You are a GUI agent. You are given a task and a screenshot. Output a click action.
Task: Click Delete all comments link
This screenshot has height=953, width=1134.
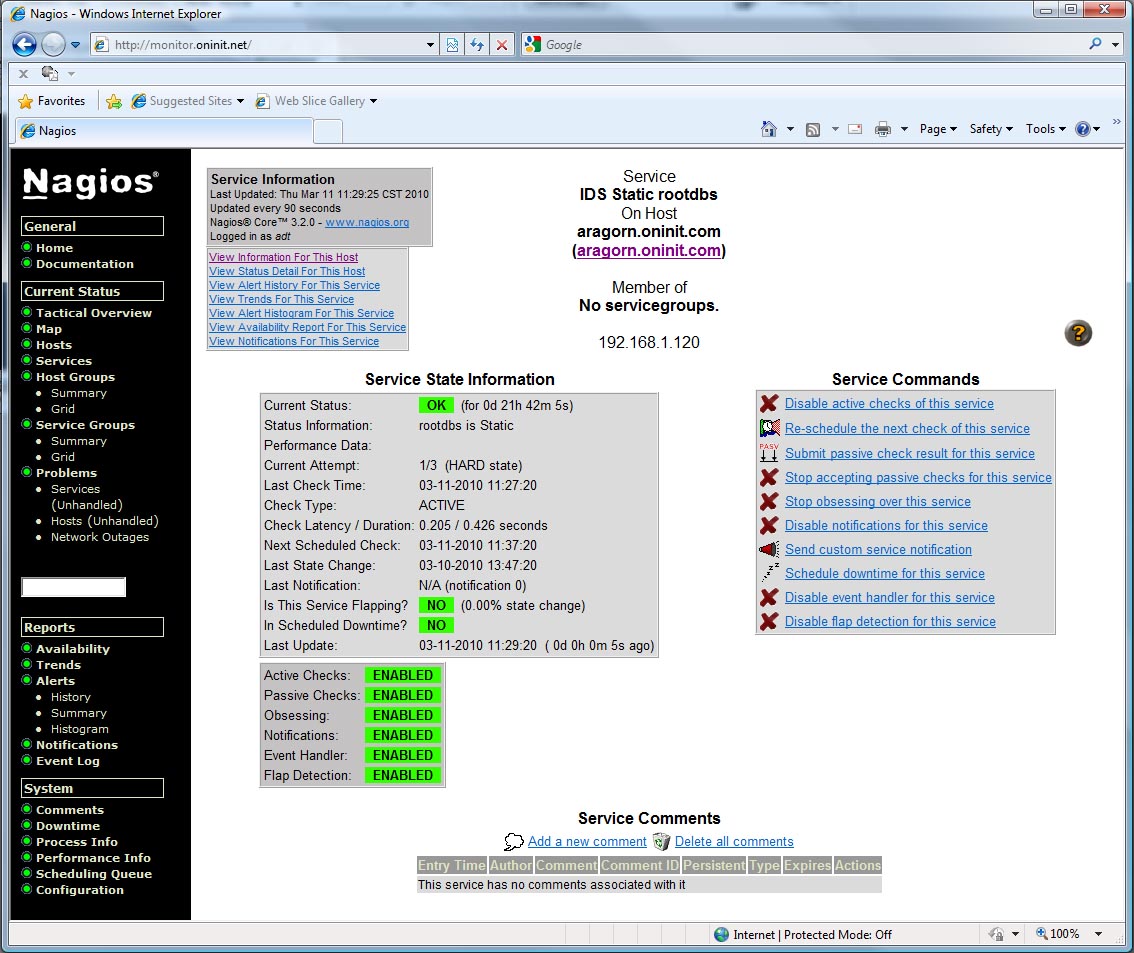click(733, 842)
